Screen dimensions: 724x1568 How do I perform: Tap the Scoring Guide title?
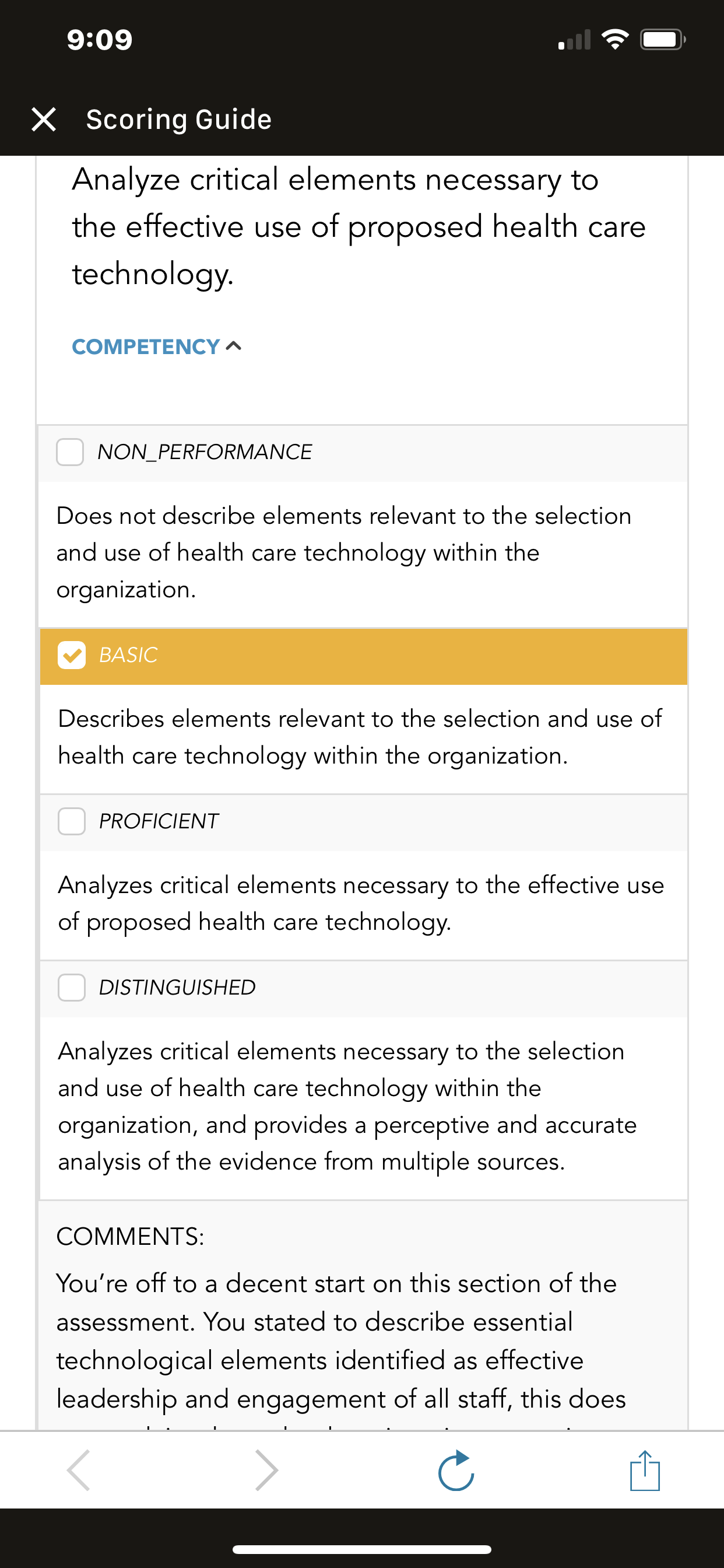point(179,120)
